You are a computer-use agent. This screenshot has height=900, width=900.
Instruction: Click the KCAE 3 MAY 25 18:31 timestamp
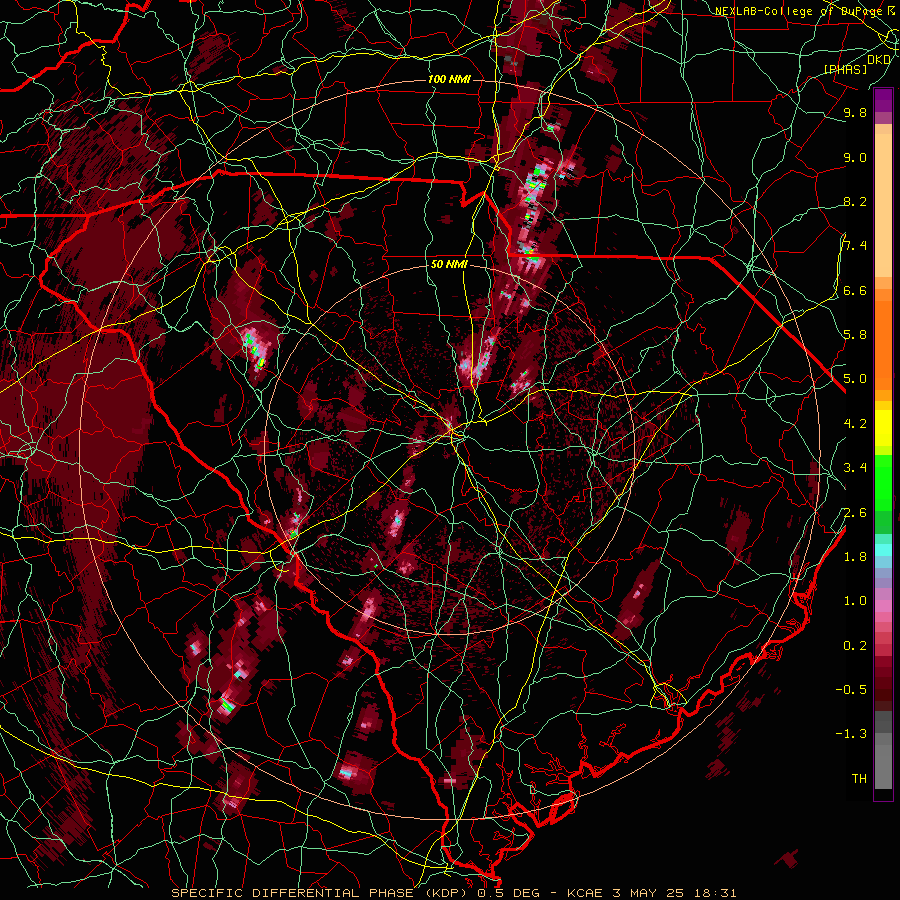(651, 893)
